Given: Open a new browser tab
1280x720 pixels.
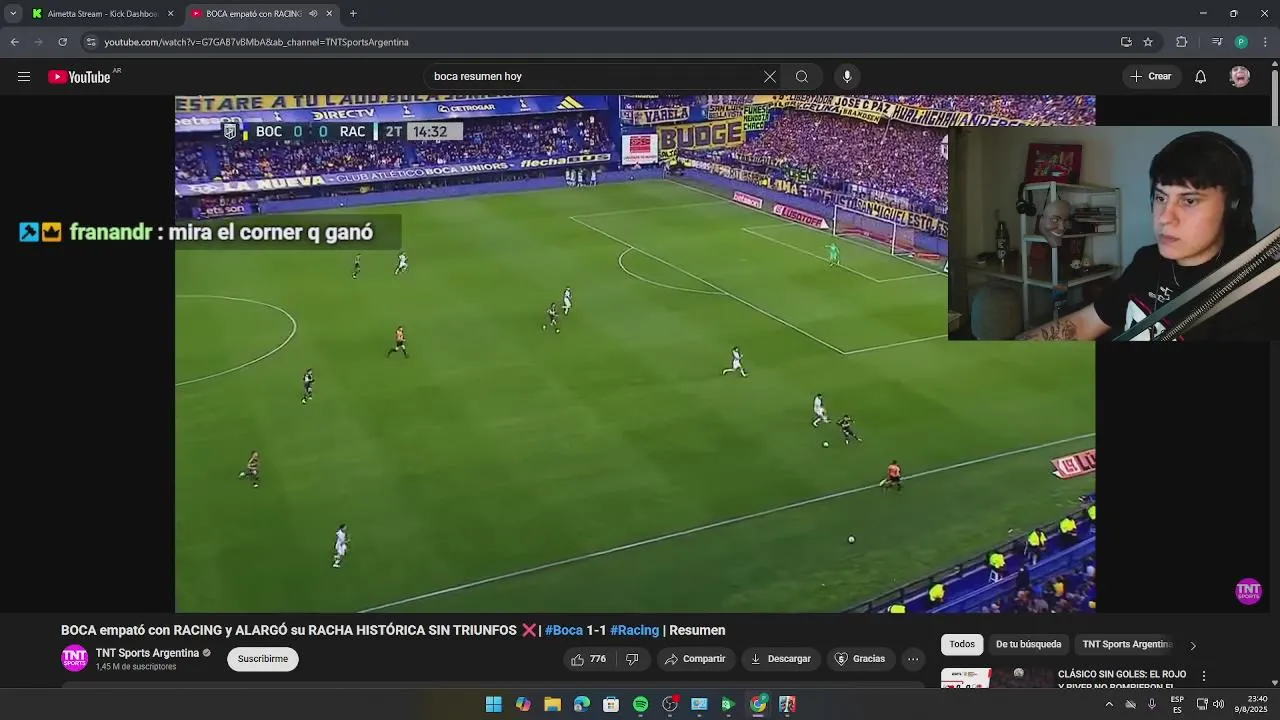Looking at the screenshot, I should click(353, 14).
